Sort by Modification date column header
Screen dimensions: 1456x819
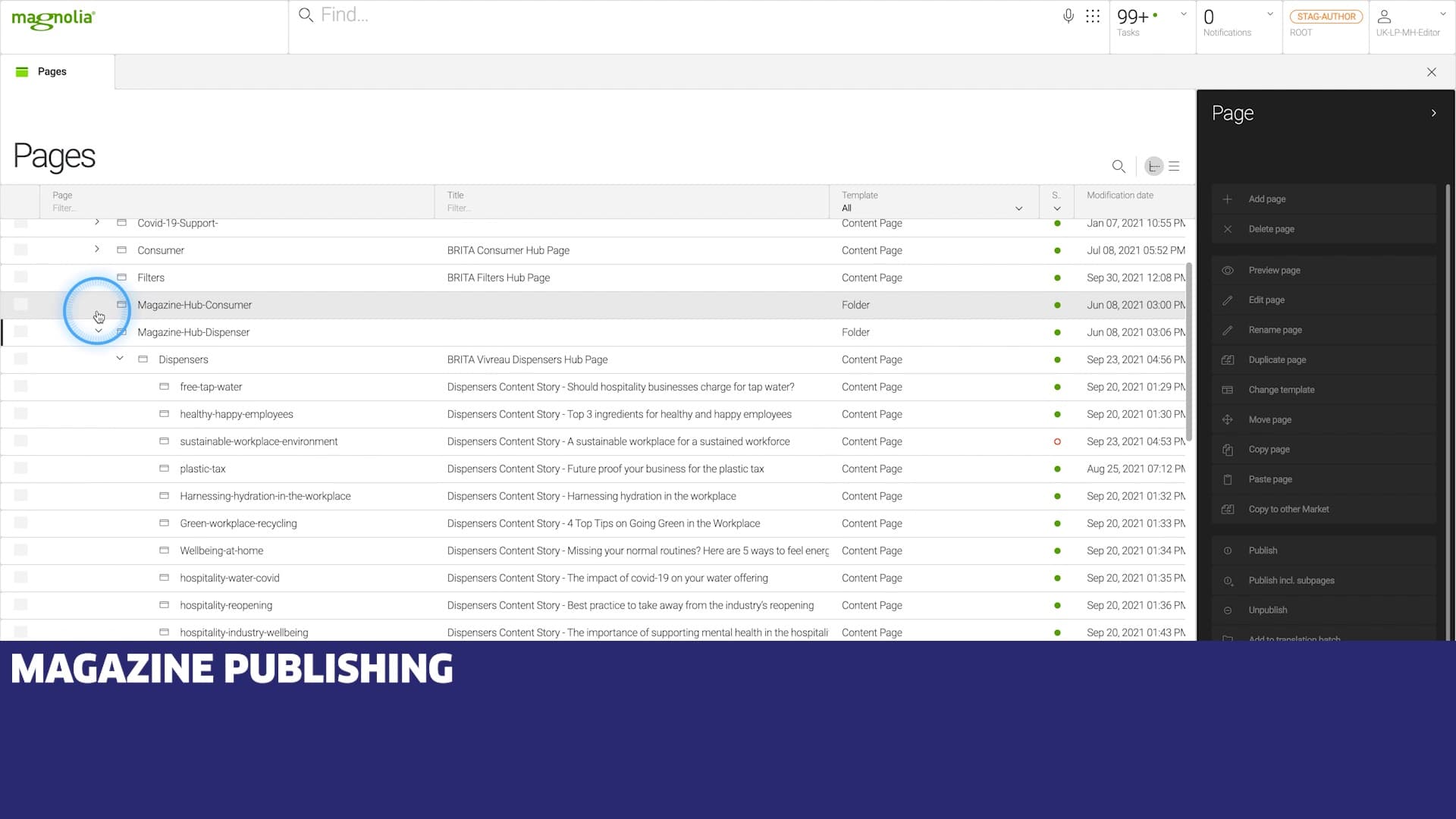(x=1119, y=196)
